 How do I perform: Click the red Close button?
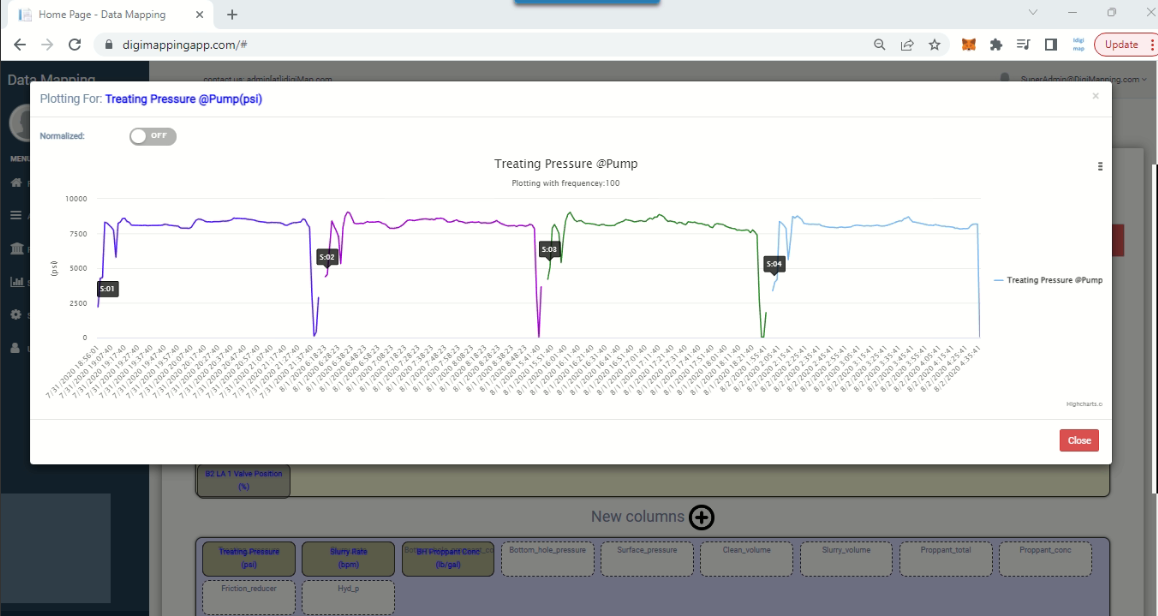pos(1079,440)
